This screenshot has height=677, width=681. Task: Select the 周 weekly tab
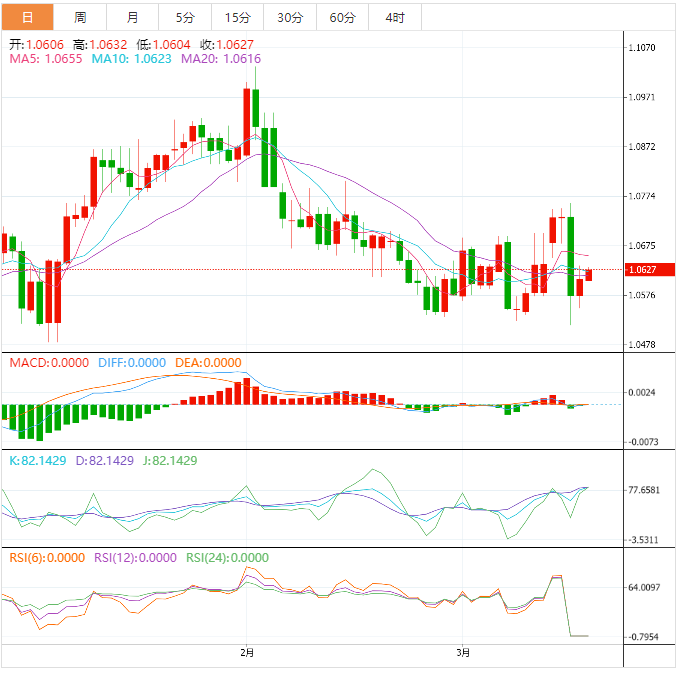(x=79, y=17)
